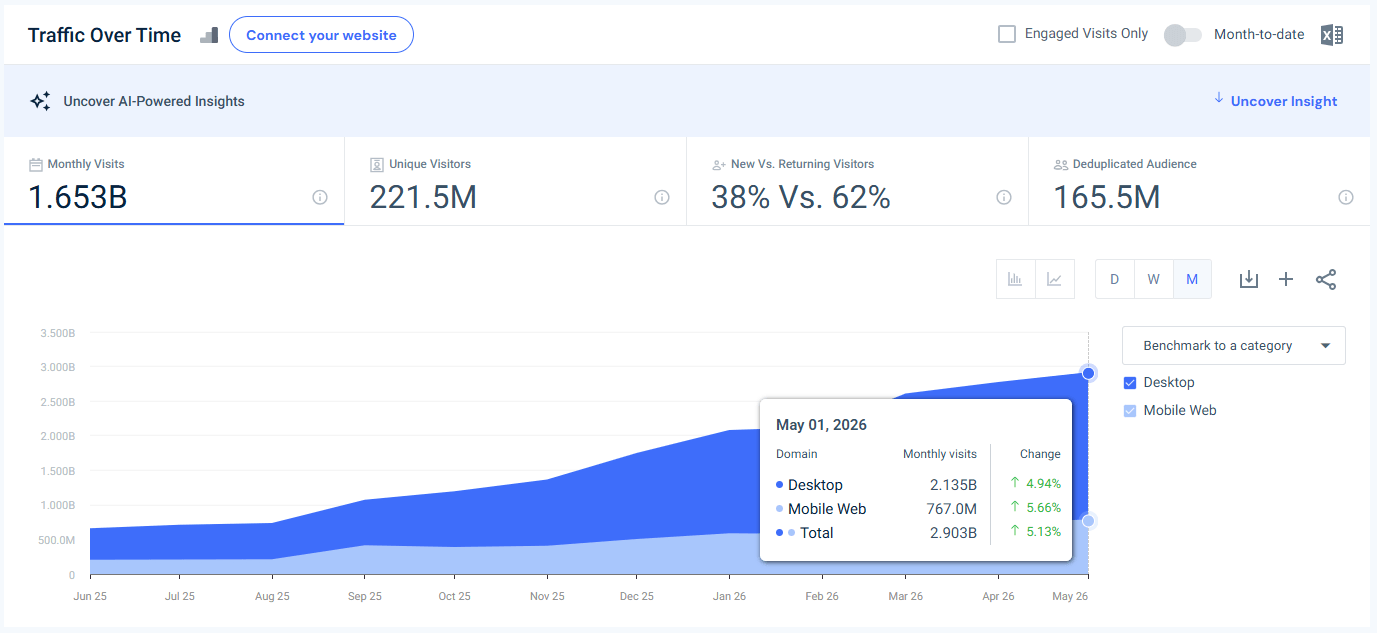1377x633 pixels.
Task: Click the Traffic Over Time heading
Action: 105,35
